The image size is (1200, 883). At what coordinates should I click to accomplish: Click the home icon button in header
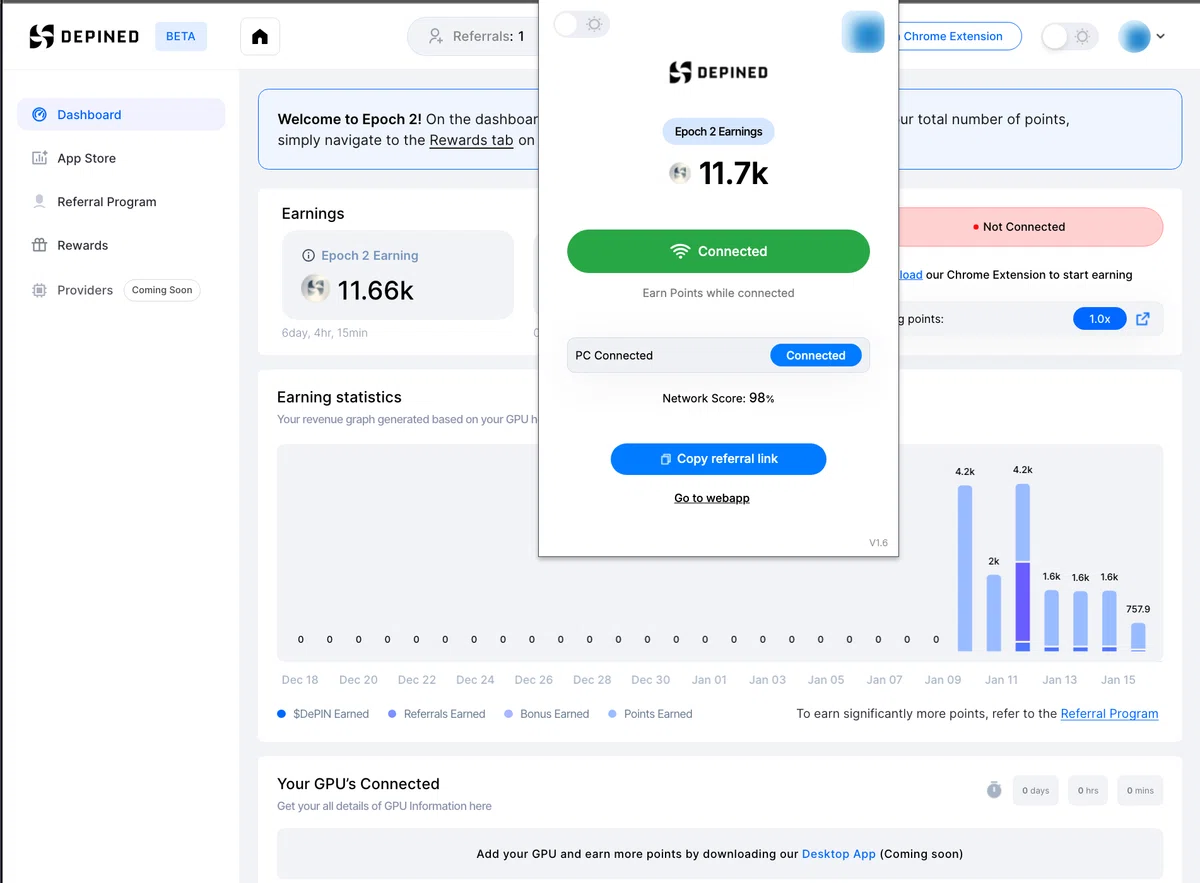(260, 37)
